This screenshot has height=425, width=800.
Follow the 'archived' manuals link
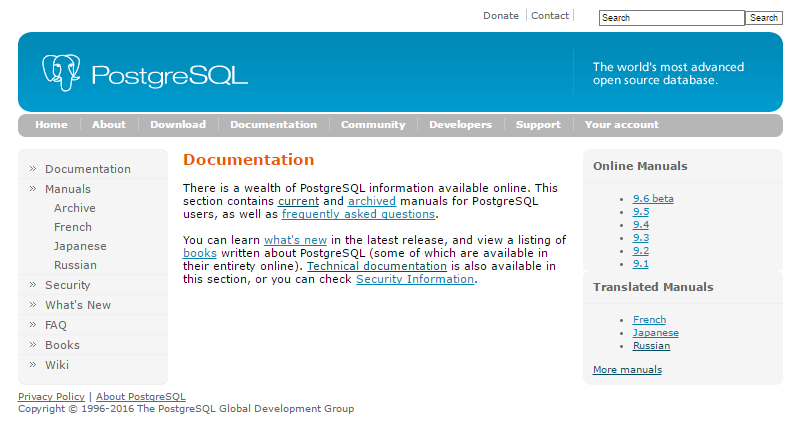pos(372,201)
